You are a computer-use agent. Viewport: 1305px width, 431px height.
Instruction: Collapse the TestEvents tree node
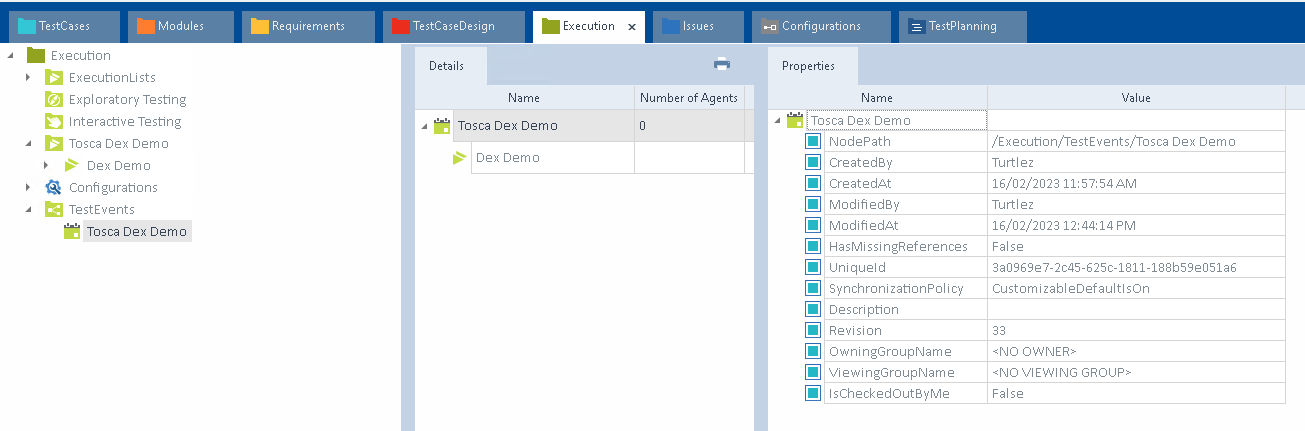tap(29, 210)
